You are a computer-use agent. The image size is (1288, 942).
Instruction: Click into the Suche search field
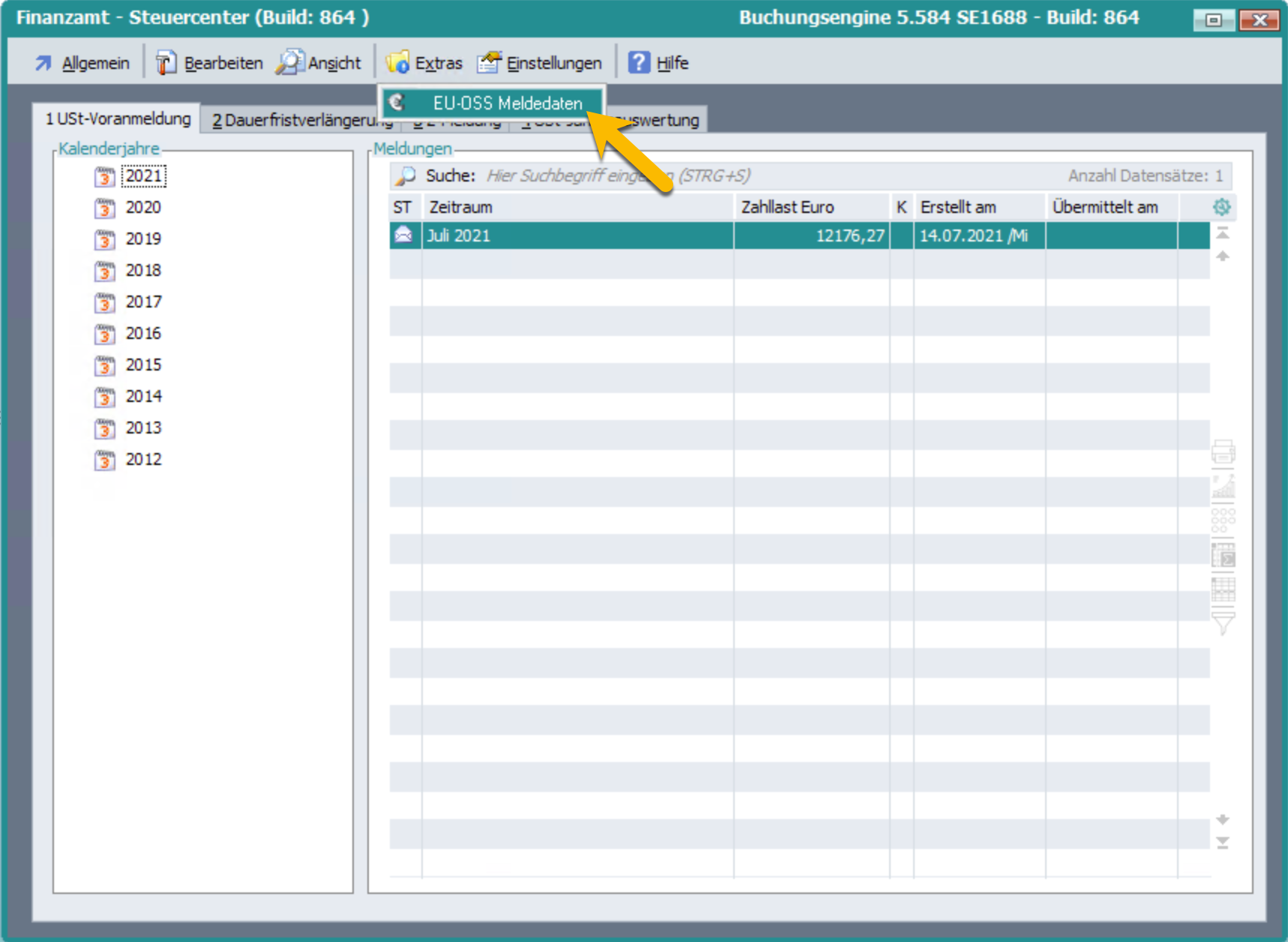pyautogui.click(x=750, y=175)
